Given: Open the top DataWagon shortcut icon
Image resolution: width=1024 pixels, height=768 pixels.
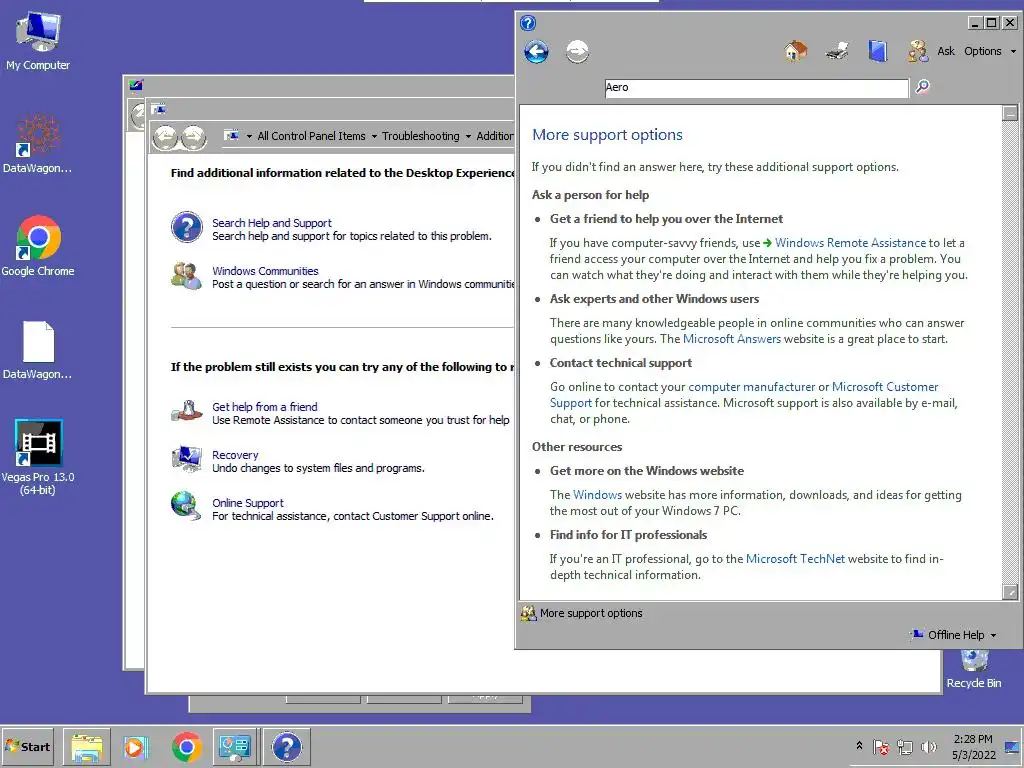Looking at the screenshot, I should coord(37,144).
